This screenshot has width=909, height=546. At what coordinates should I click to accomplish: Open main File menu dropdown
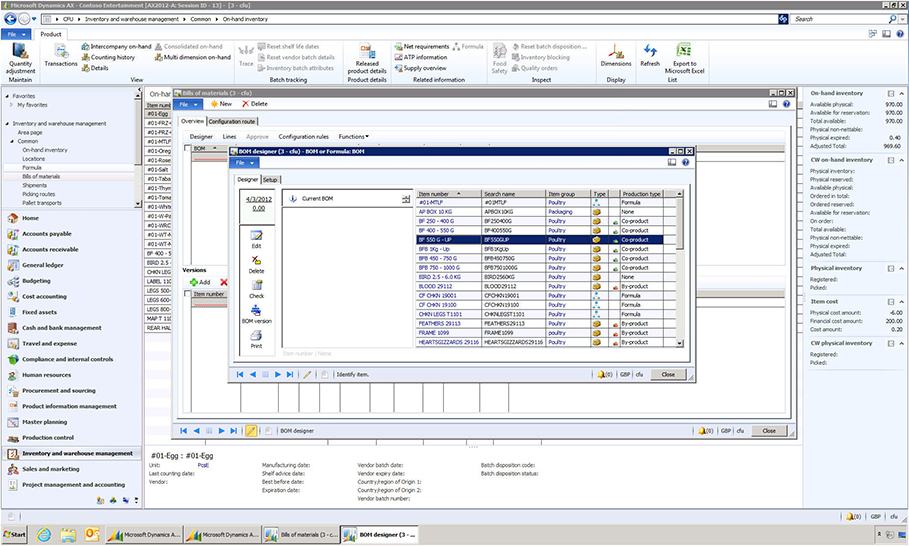click(16, 34)
